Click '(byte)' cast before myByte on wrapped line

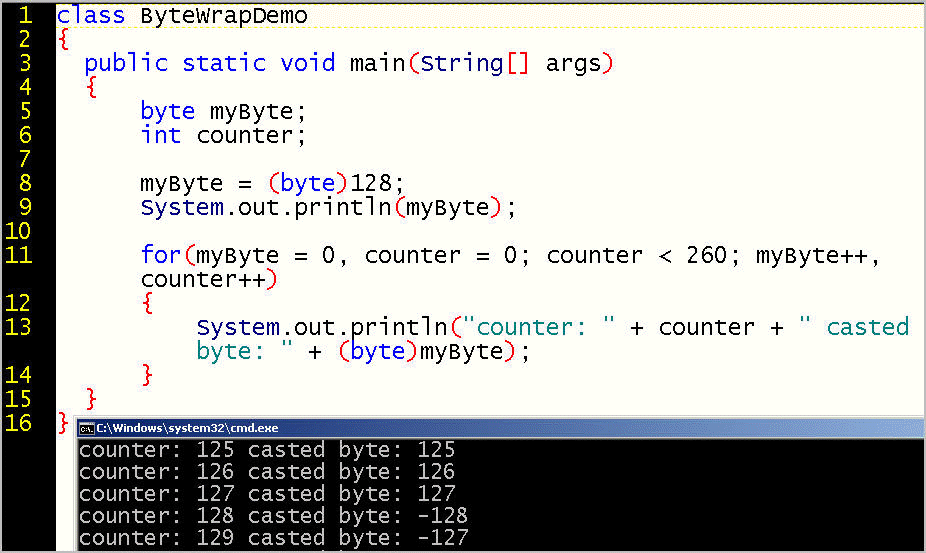tap(378, 352)
